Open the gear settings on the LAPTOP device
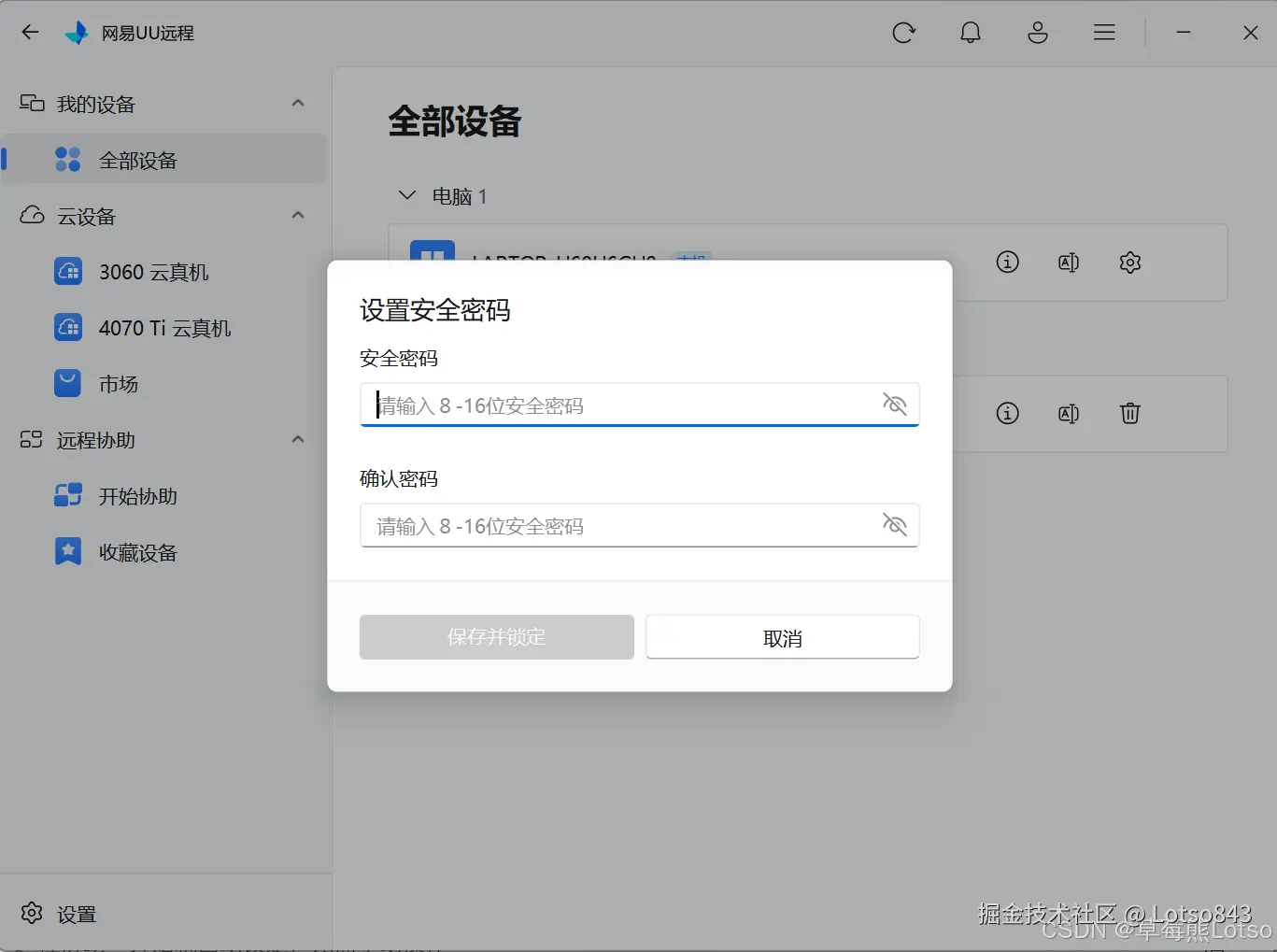The height and width of the screenshot is (952, 1277). [1129, 263]
